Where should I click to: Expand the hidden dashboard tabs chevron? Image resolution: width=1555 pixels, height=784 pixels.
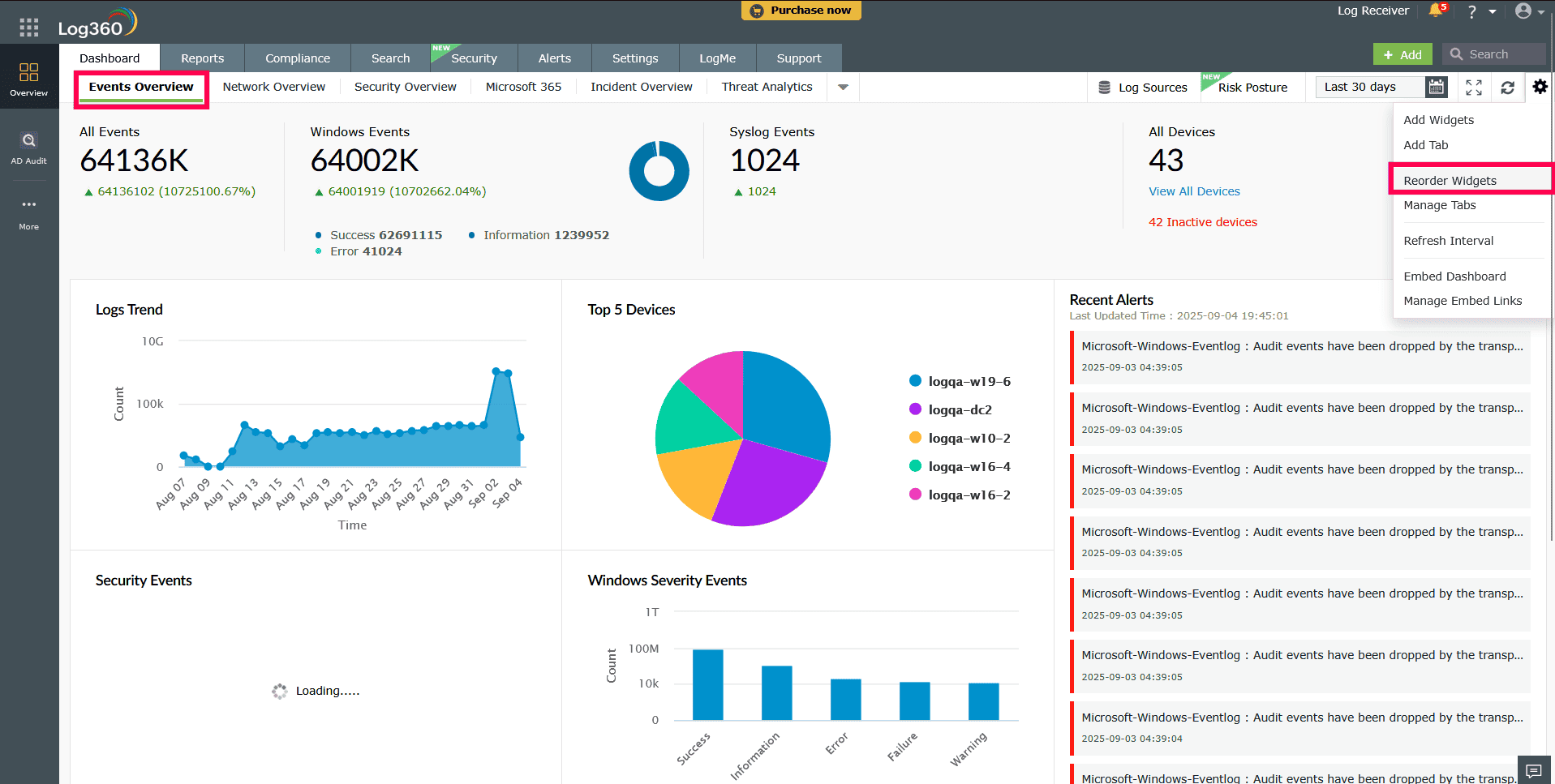pyautogui.click(x=843, y=87)
